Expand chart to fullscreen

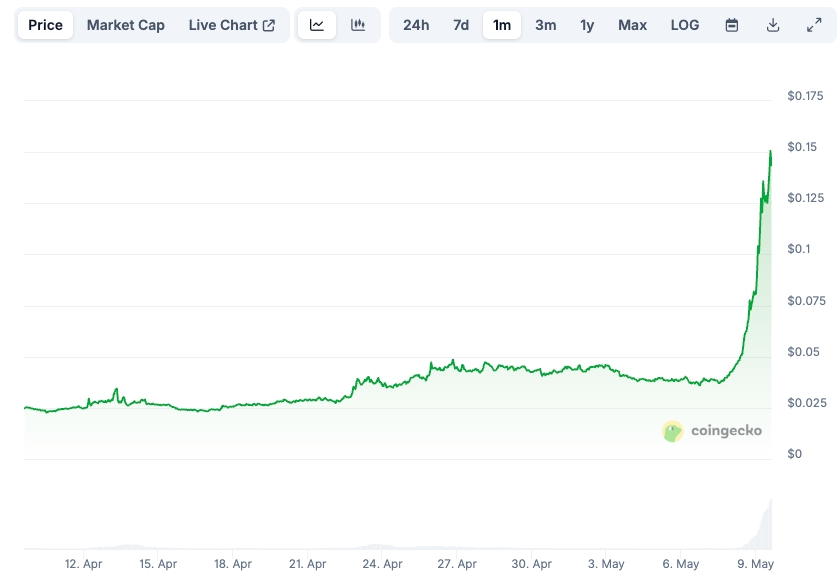pos(814,25)
